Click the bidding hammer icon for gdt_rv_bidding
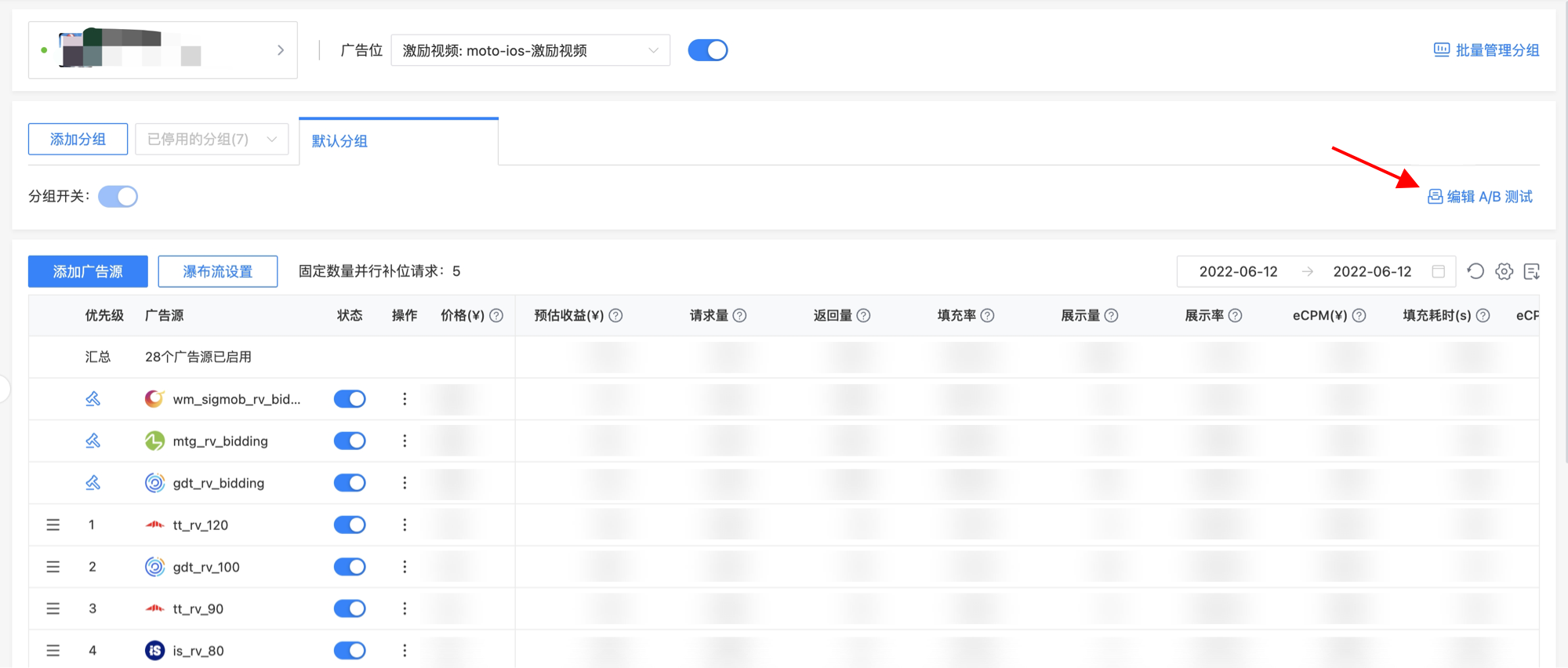Viewport: 1568px width, 668px height. click(93, 483)
